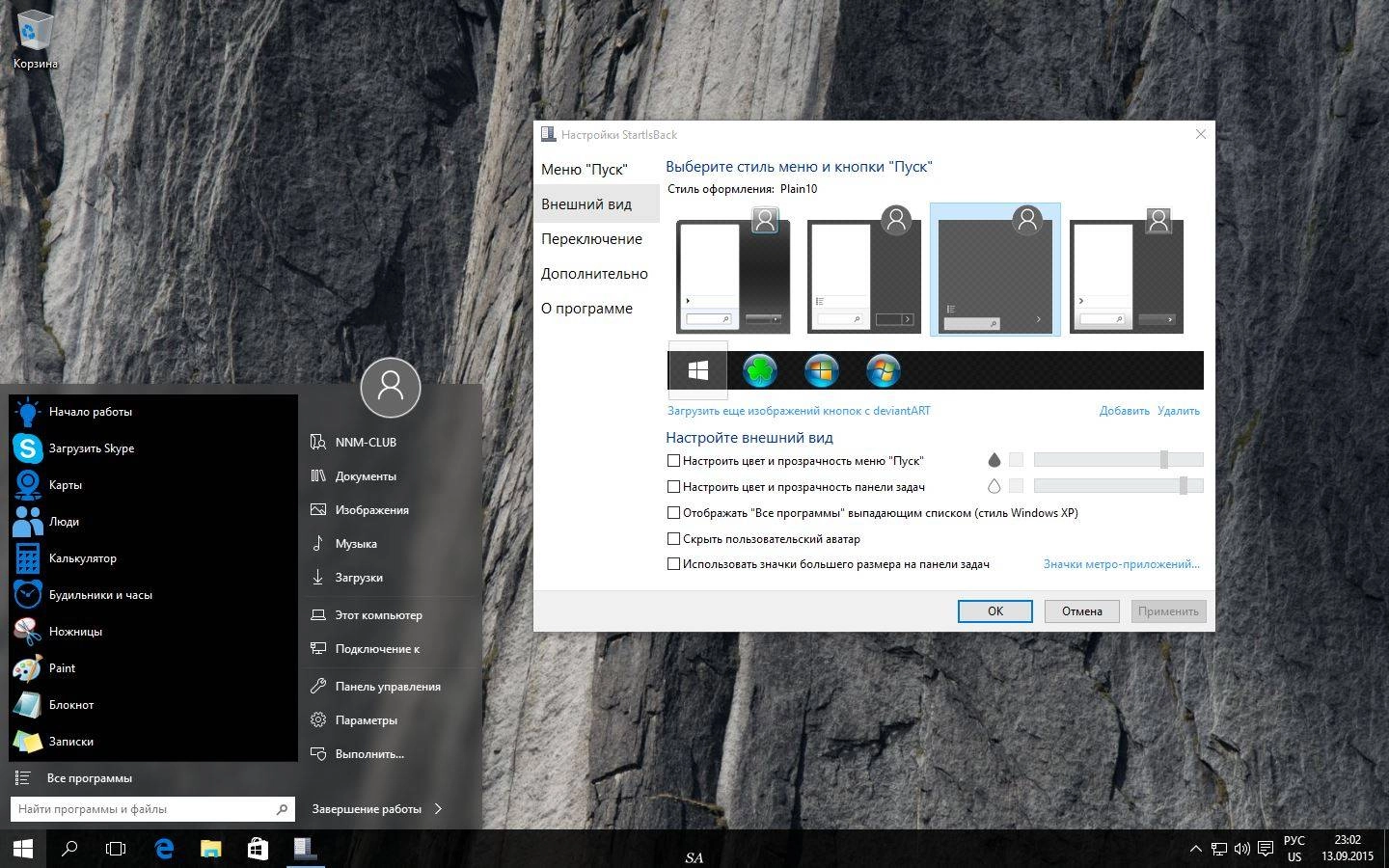Open taskbar search magnifier
The height and width of the screenshot is (868, 1389).
tap(69, 849)
